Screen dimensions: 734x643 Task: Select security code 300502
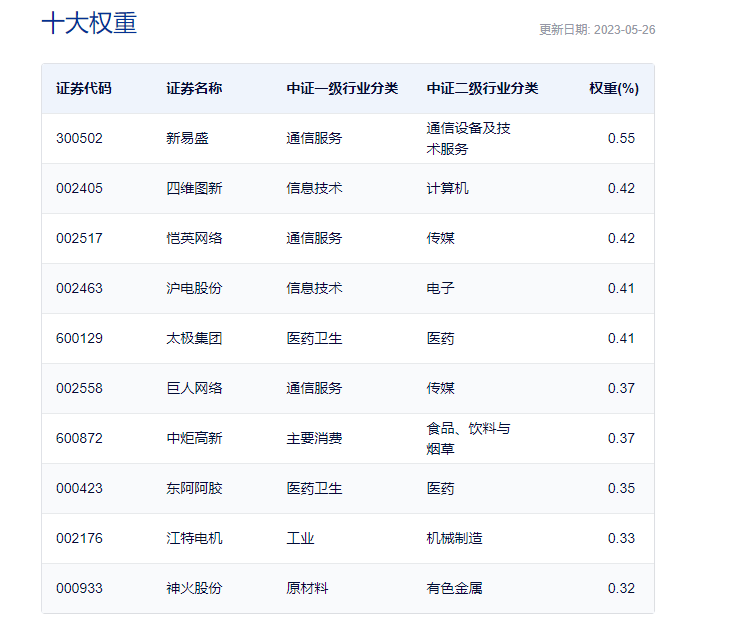point(79,139)
